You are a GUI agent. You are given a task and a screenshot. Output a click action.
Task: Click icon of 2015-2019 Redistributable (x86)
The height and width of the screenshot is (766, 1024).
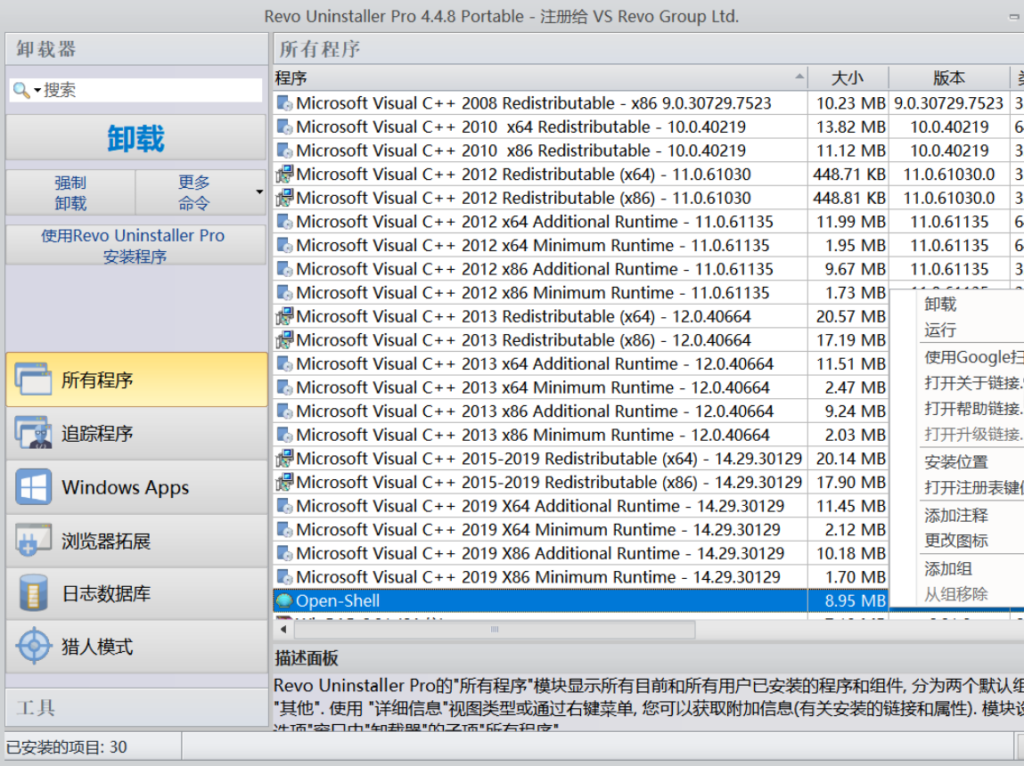(x=284, y=482)
